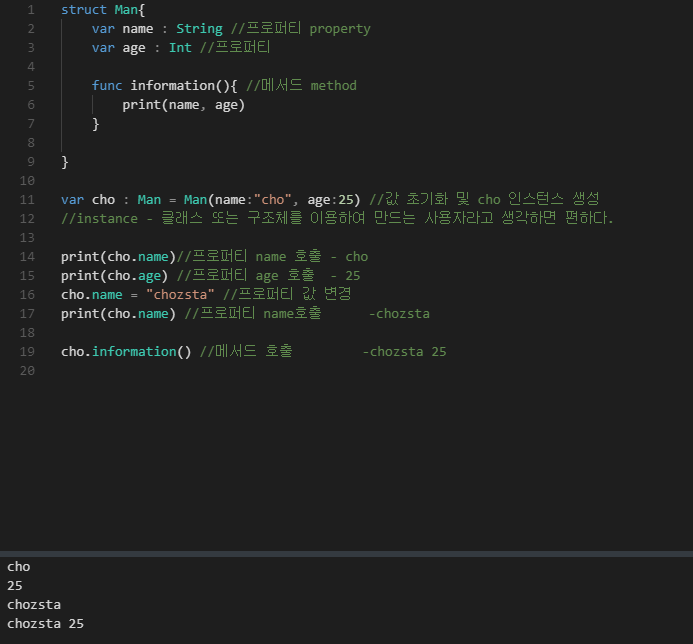
Task: Click the 'String' type on line 2
Action: 199,29
